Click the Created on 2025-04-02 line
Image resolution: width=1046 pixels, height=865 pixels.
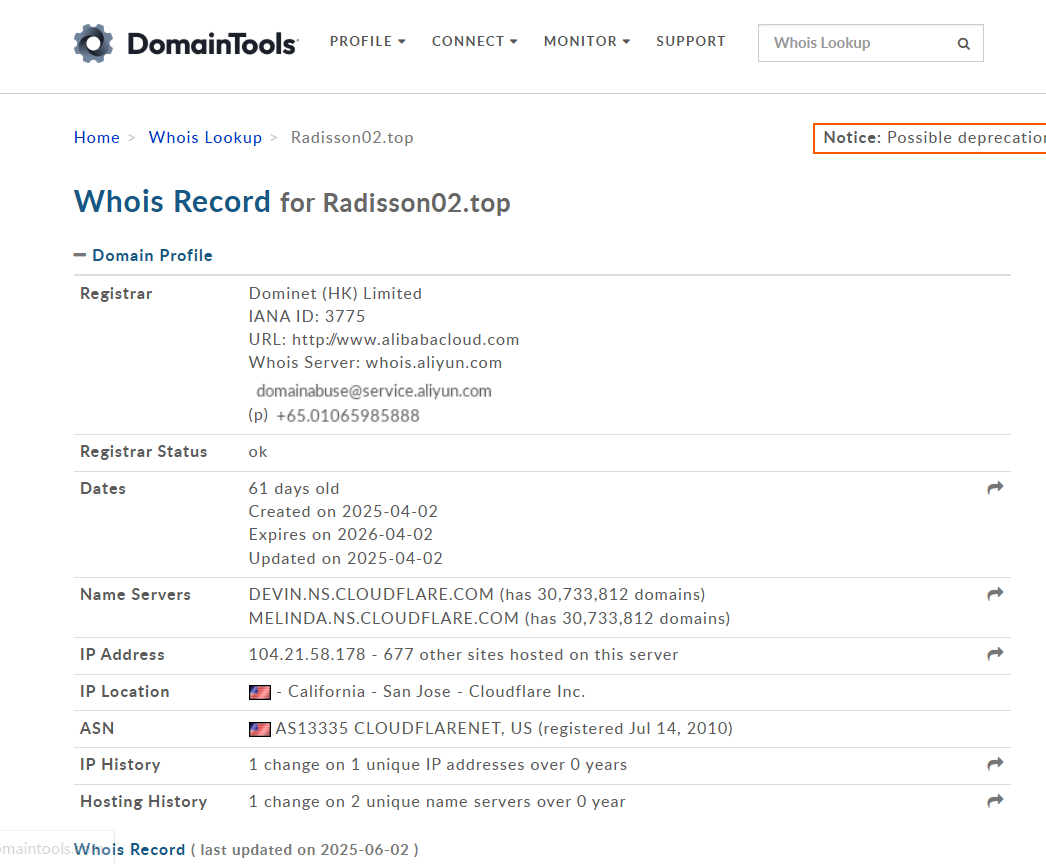point(344,512)
